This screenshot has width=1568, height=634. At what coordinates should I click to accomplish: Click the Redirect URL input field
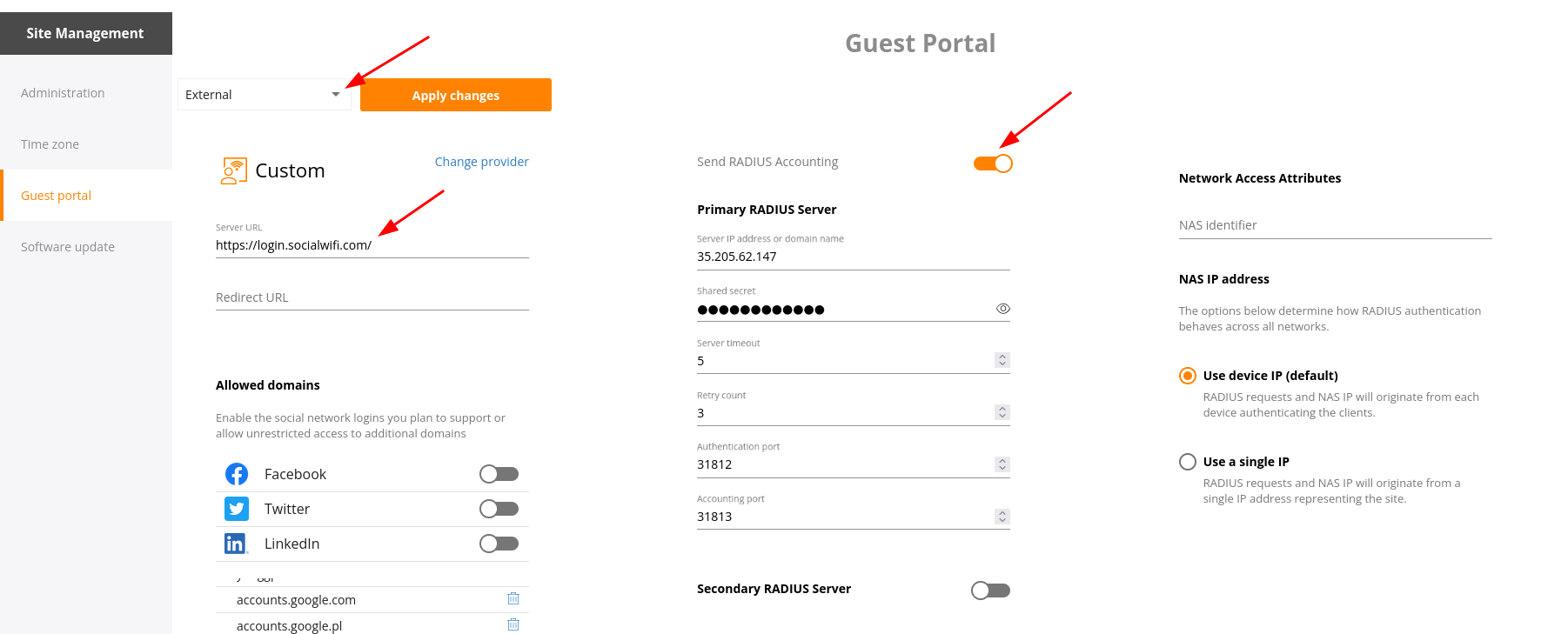coord(372,297)
